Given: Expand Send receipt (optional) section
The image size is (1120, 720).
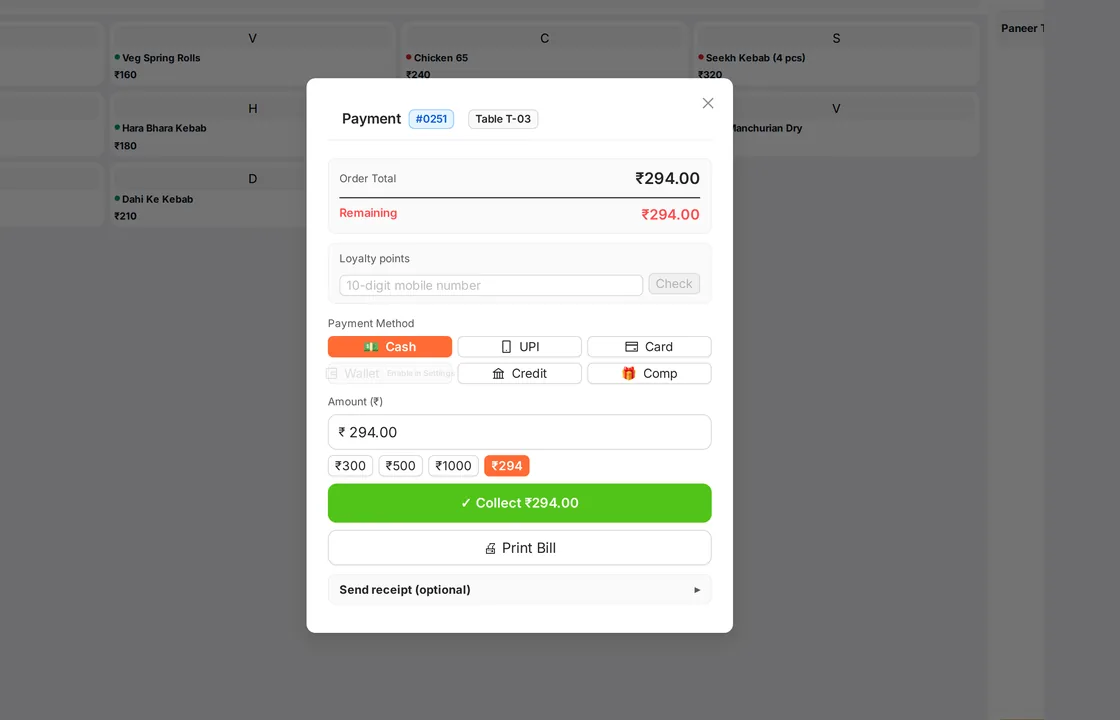Looking at the screenshot, I should click(x=519, y=589).
